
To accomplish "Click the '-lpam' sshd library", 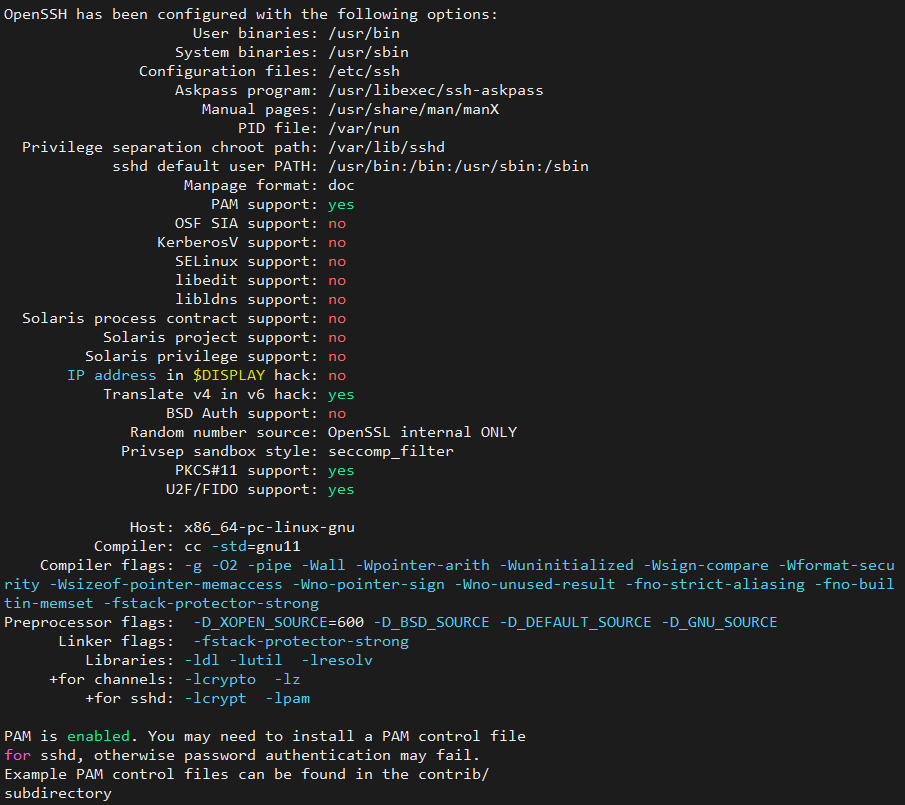I will (x=287, y=699).
